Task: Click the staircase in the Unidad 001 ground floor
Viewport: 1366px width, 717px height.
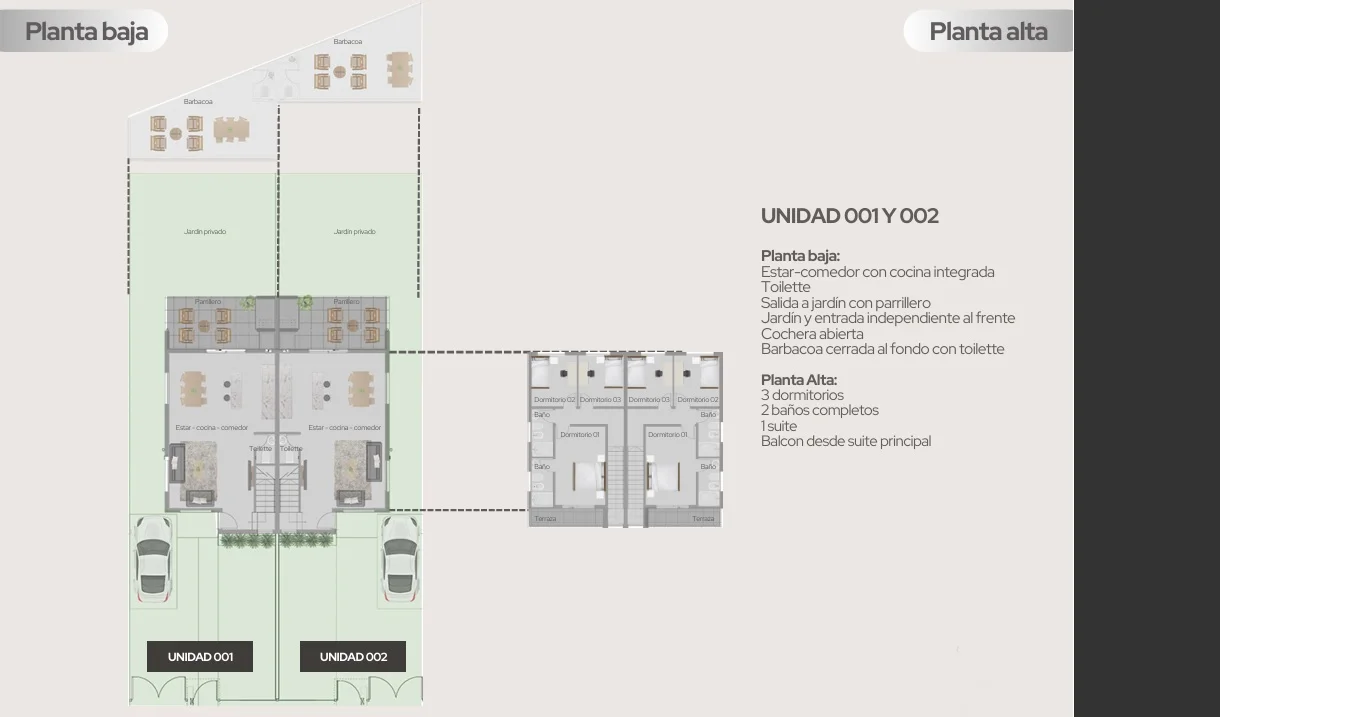Action: pyautogui.click(x=264, y=490)
